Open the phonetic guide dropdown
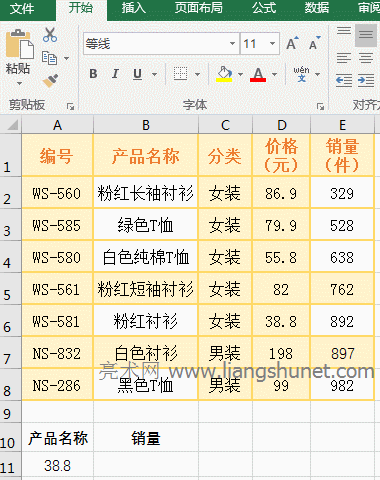380x480 pixels. [317, 74]
